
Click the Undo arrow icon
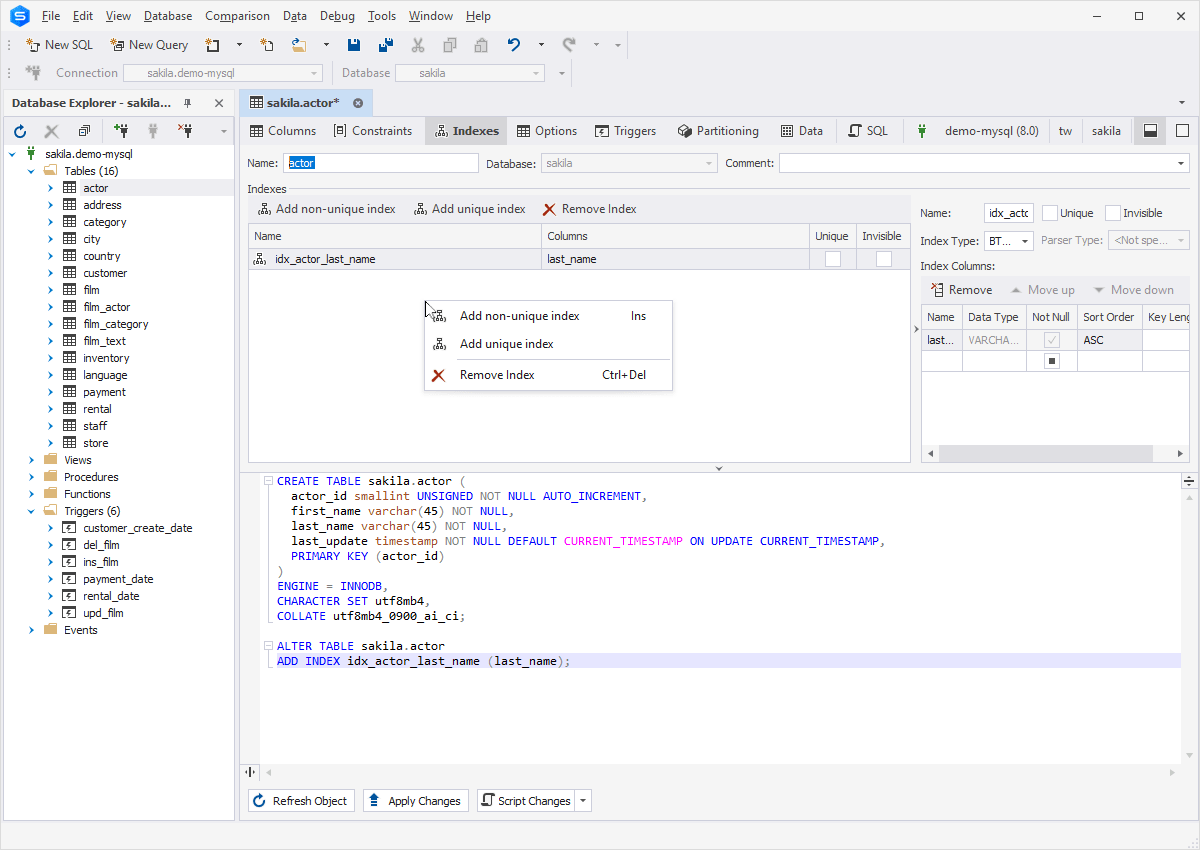point(514,45)
